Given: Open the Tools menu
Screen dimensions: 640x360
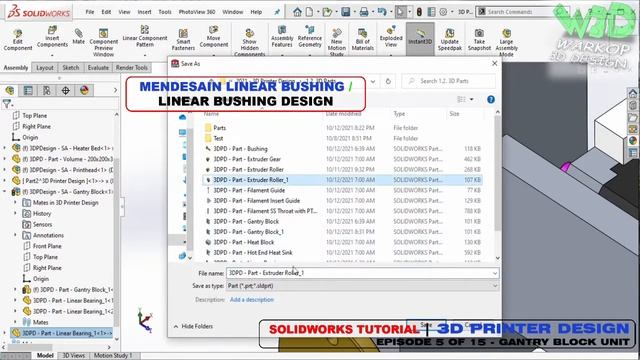Looking at the screenshot, I should coord(165,12).
